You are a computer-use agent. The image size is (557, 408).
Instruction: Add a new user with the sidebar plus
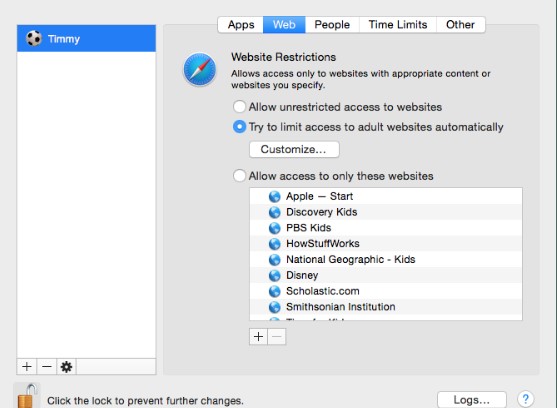pyautogui.click(x=27, y=366)
